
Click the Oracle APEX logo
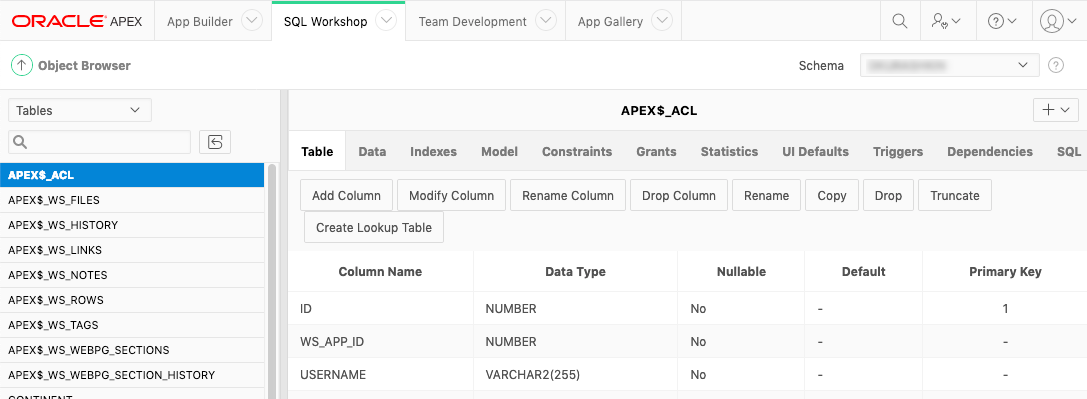tap(77, 21)
